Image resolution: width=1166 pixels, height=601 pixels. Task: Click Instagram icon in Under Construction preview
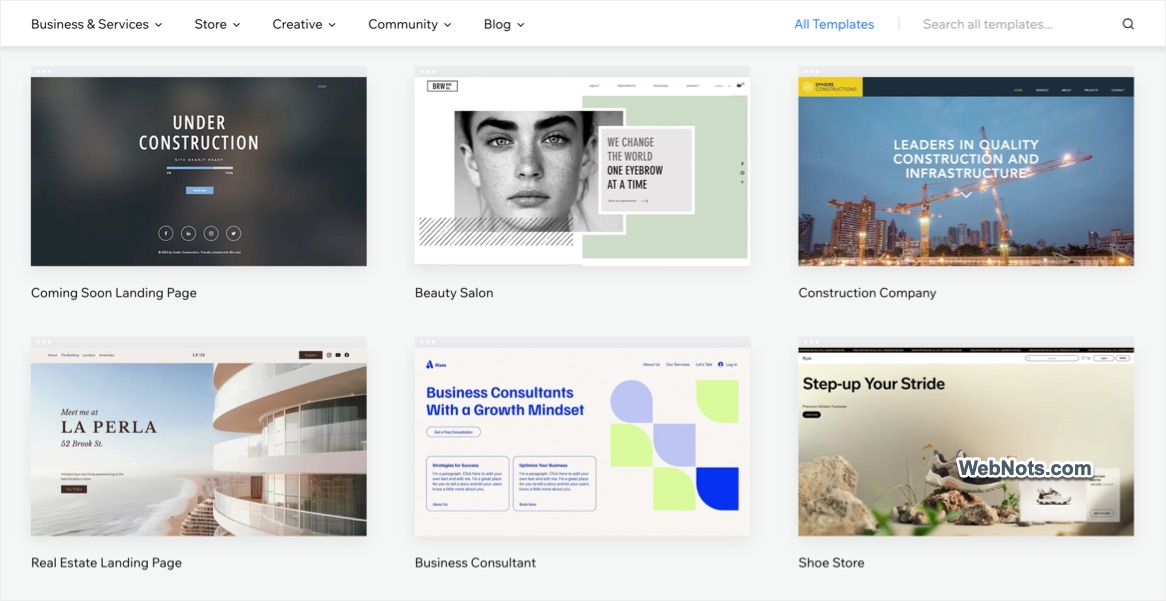[211, 234]
